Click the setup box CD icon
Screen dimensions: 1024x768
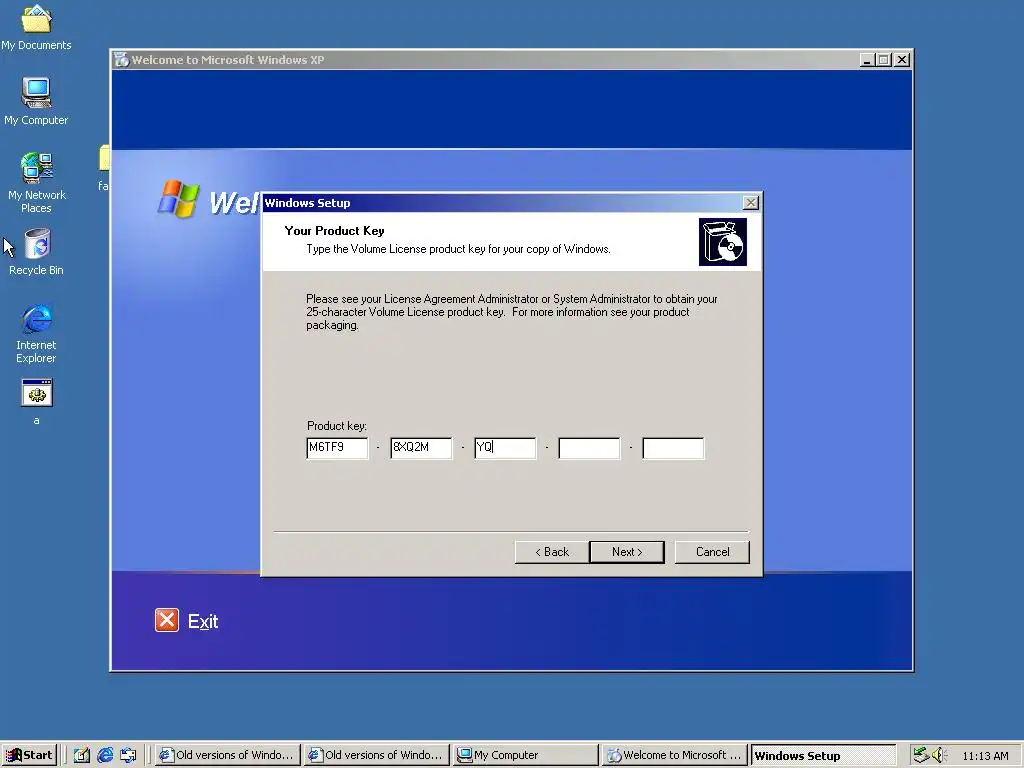coord(722,242)
